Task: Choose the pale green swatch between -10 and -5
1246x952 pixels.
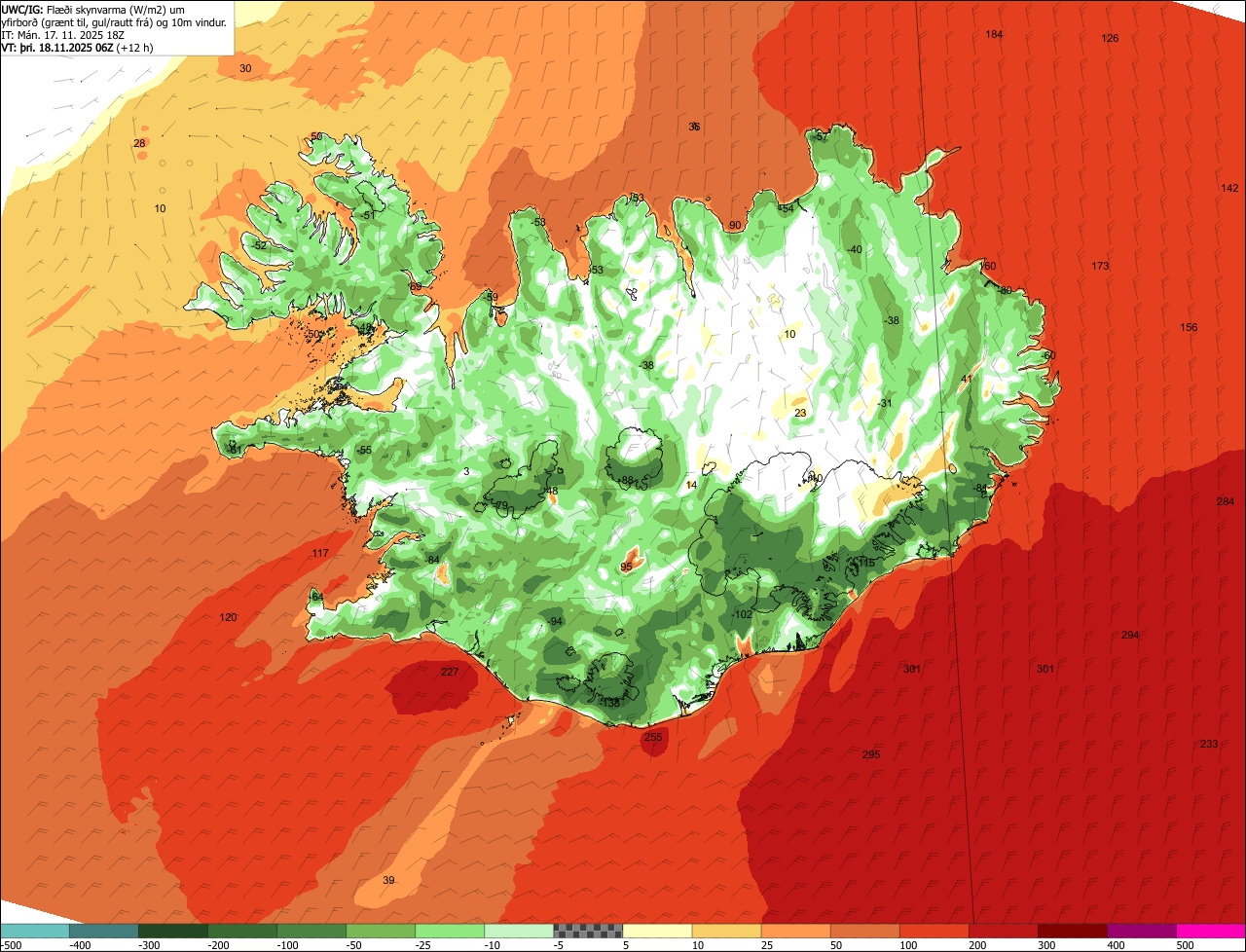Action: [518, 931]
